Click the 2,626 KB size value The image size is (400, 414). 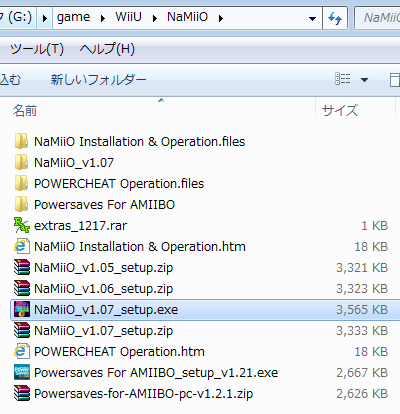(362, 394)
